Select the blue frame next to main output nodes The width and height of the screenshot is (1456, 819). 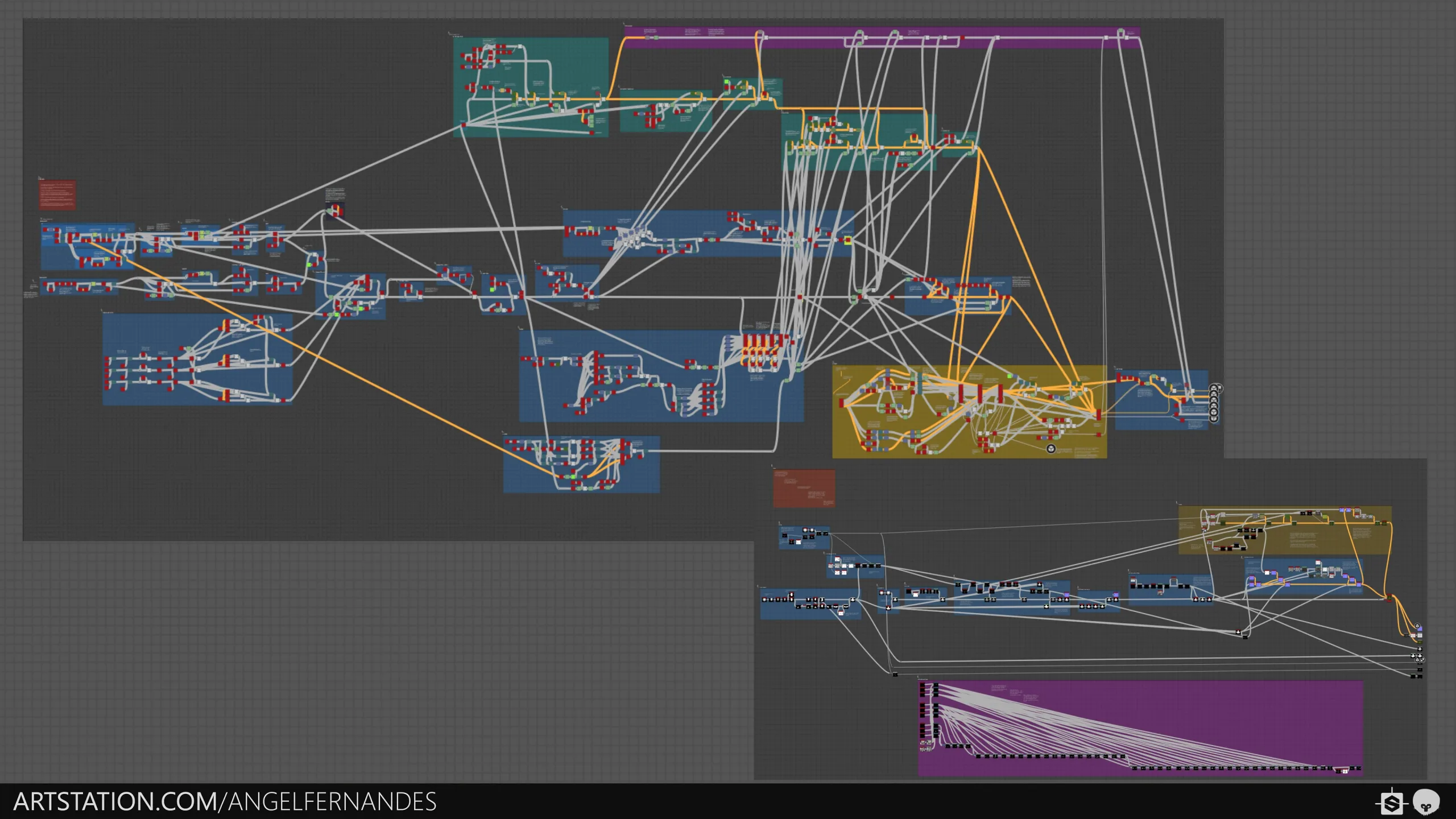pos(1161,400)
